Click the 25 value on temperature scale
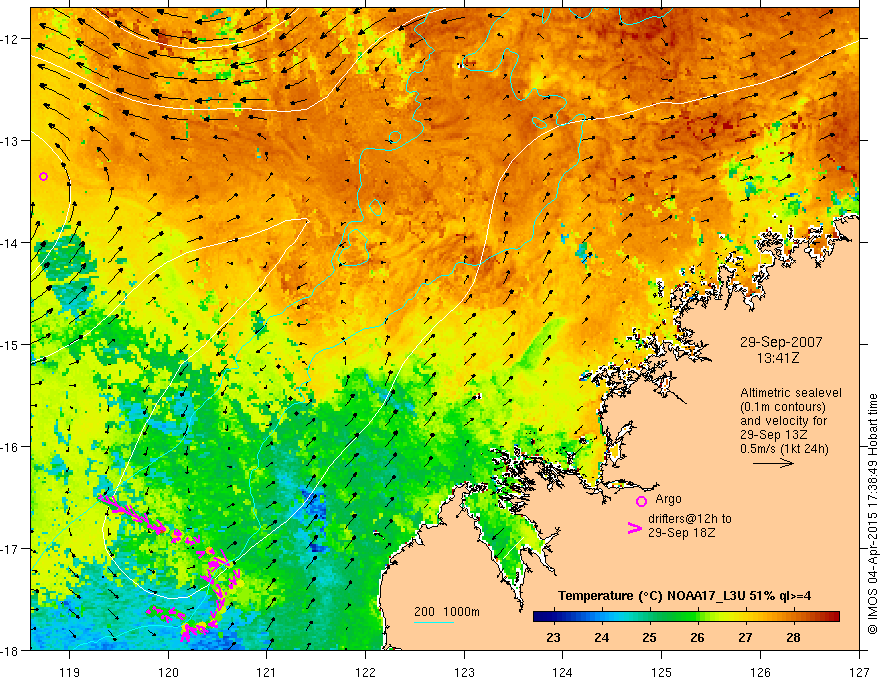880x680 pixels. click(x=649, y=638)
